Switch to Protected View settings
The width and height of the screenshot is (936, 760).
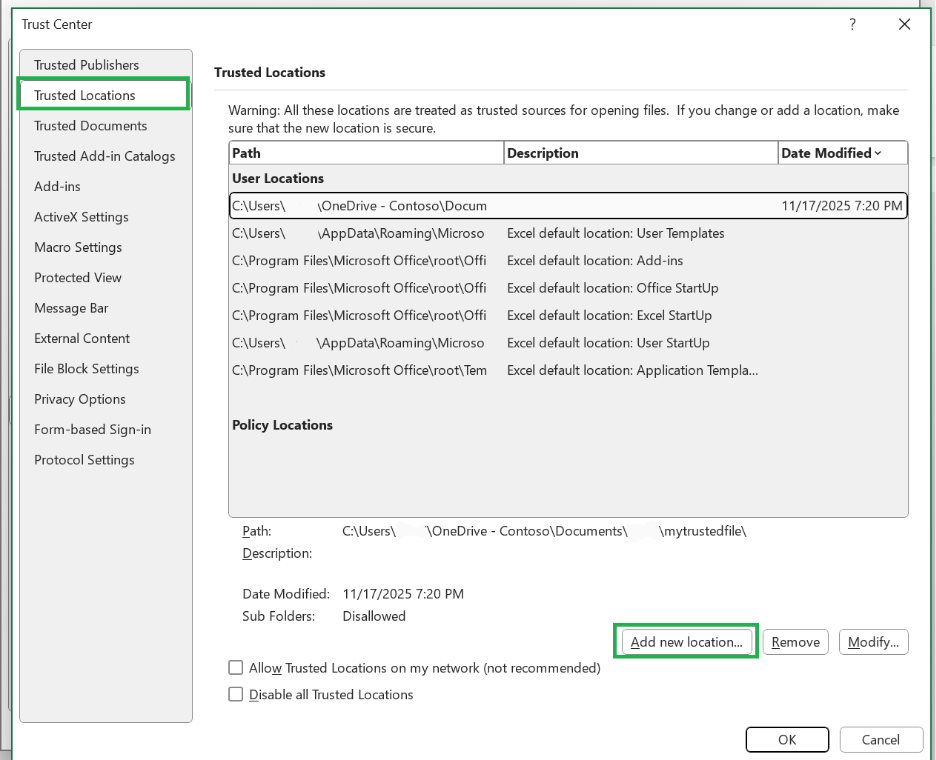78,277
